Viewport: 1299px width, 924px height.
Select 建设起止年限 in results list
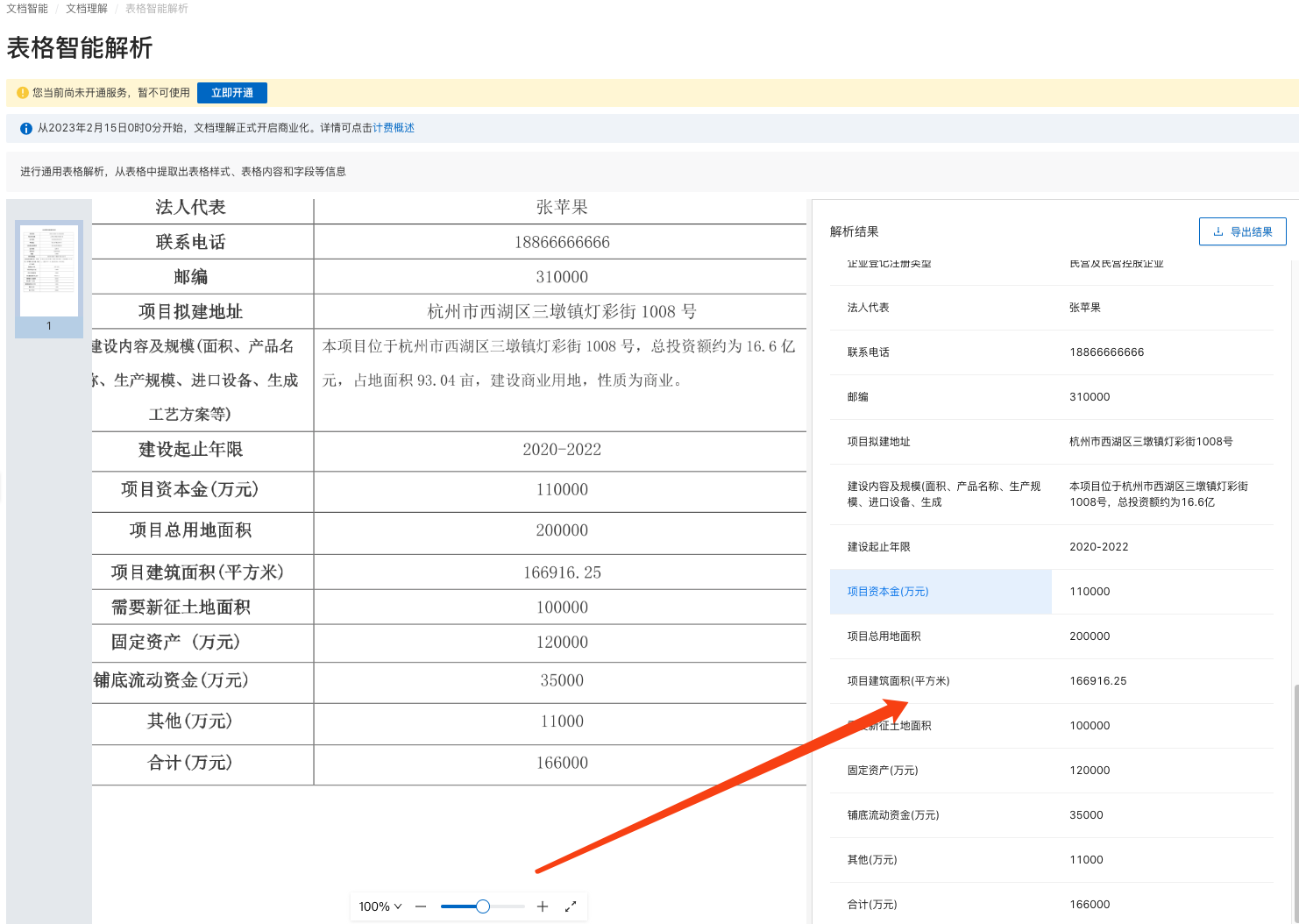(879, 547)
